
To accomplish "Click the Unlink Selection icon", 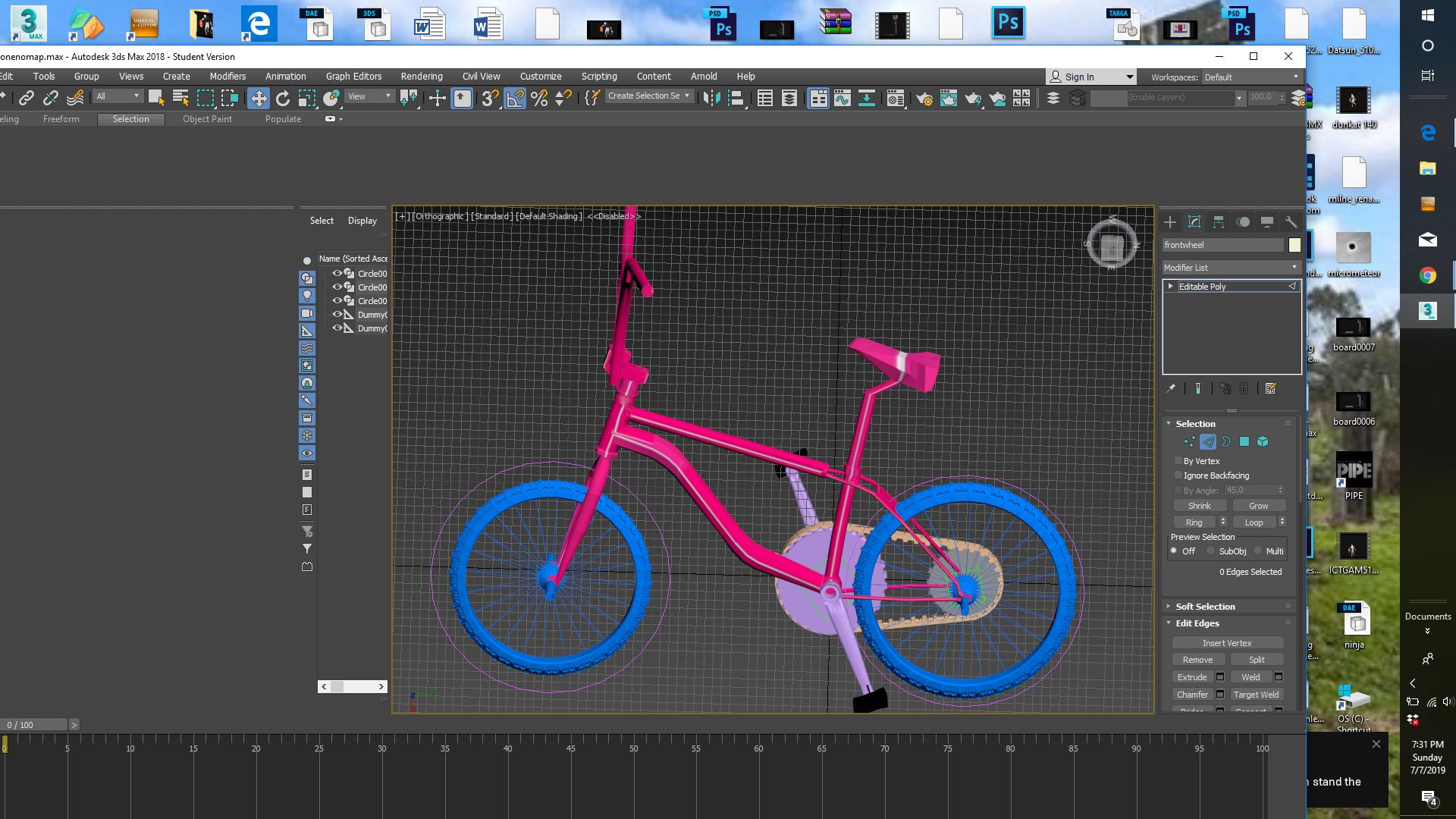I will point(51,98).
